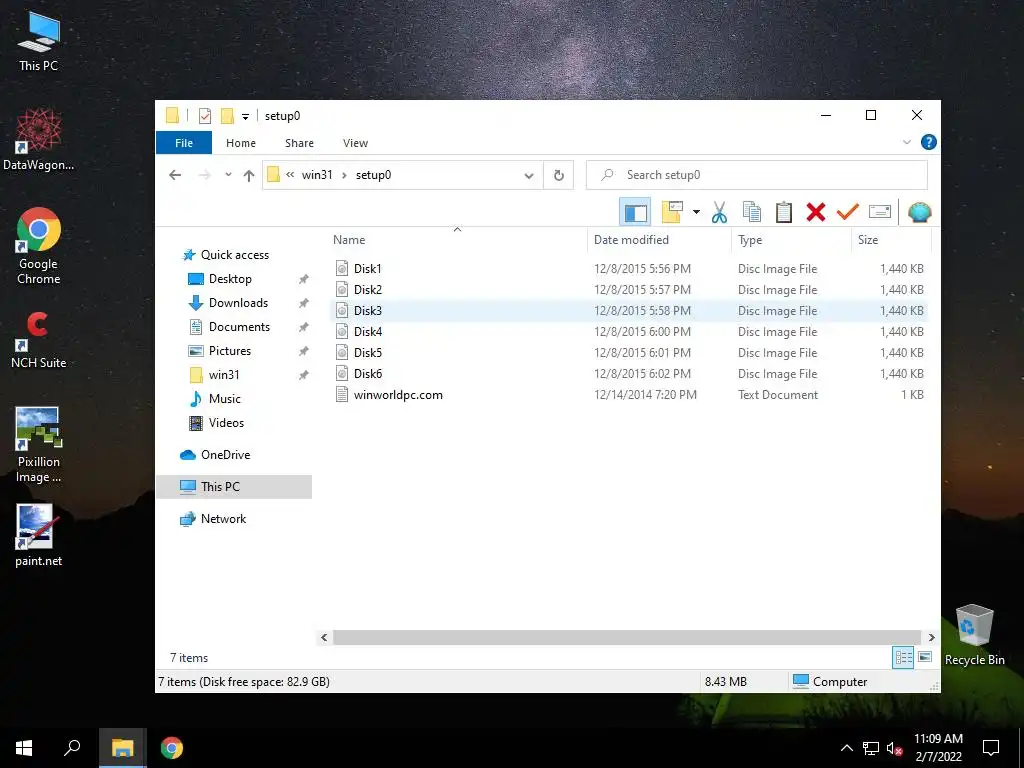Click the New folder quick access icon in title bar
Viewport: 1024px width, 768px height.
[x=227, y=116]
